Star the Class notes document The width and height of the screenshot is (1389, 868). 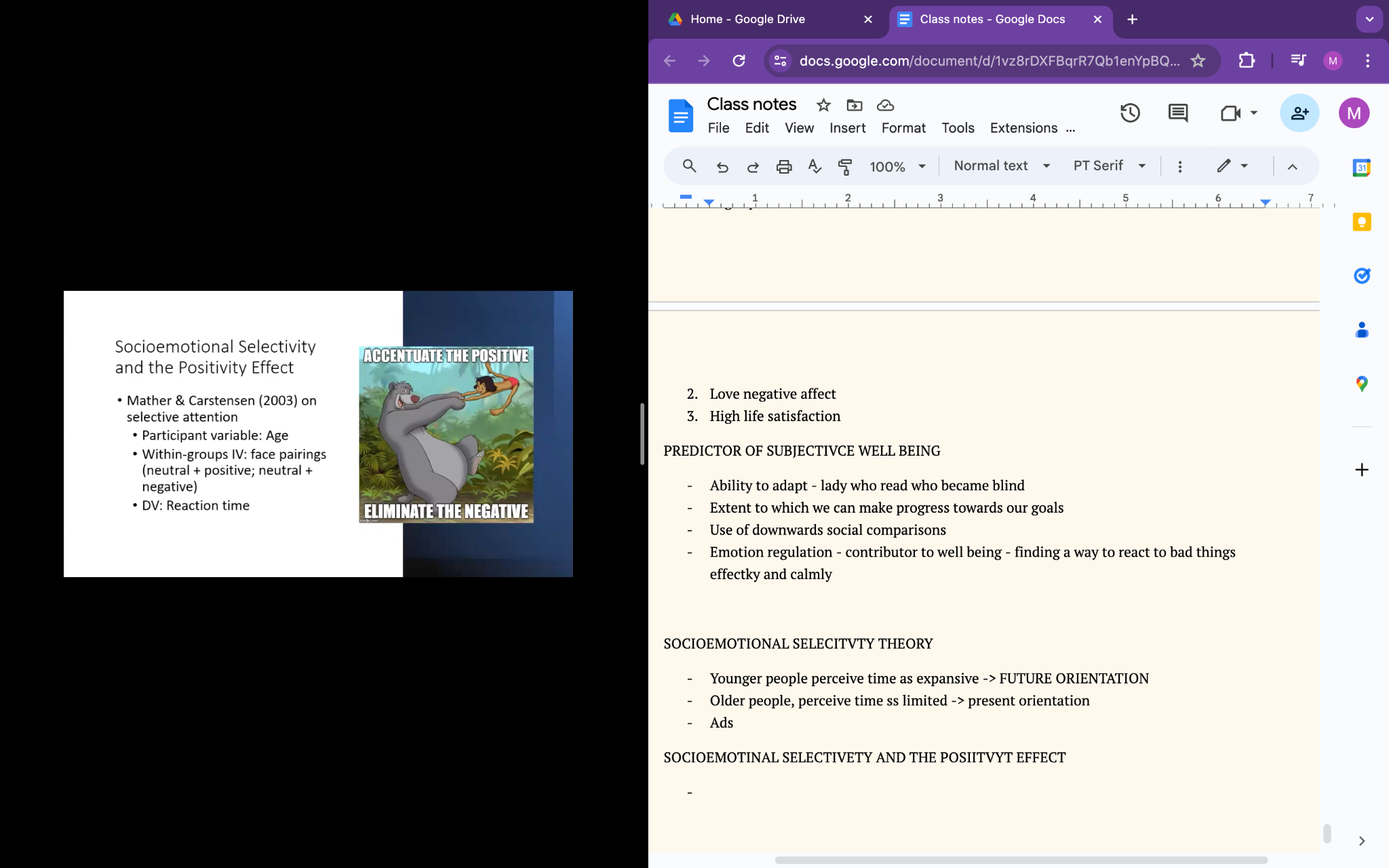(x=823, y=105)
